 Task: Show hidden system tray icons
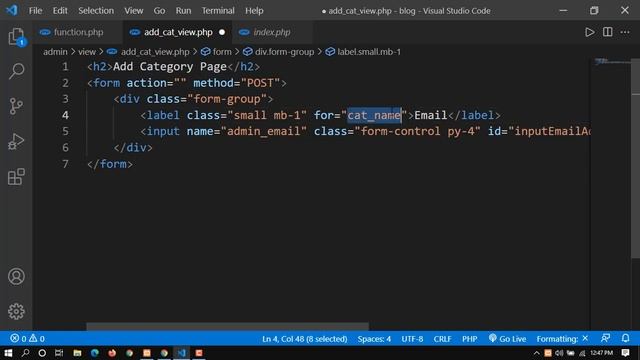click(537, 353)
